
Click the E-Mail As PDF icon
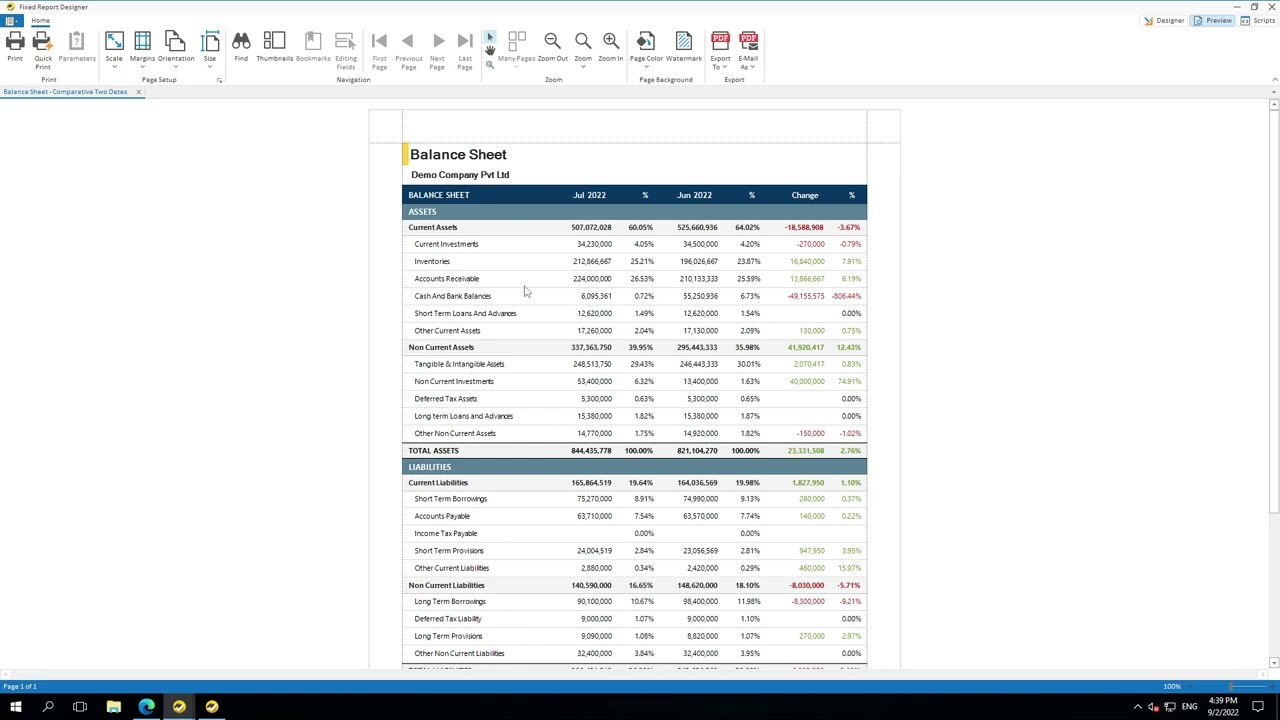click(x=748, y=41)
